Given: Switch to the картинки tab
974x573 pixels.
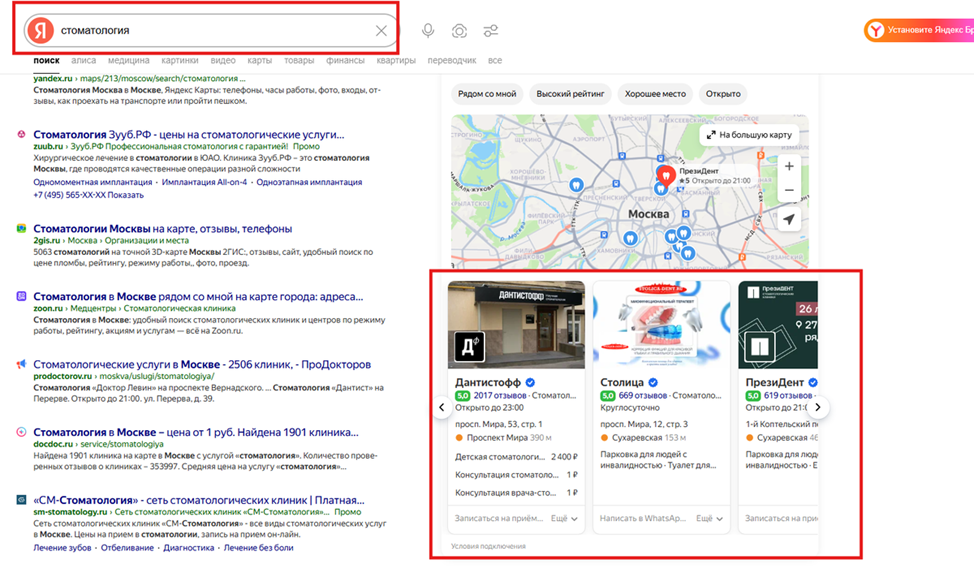Looking at the screenshot, I should pos(180,60).
